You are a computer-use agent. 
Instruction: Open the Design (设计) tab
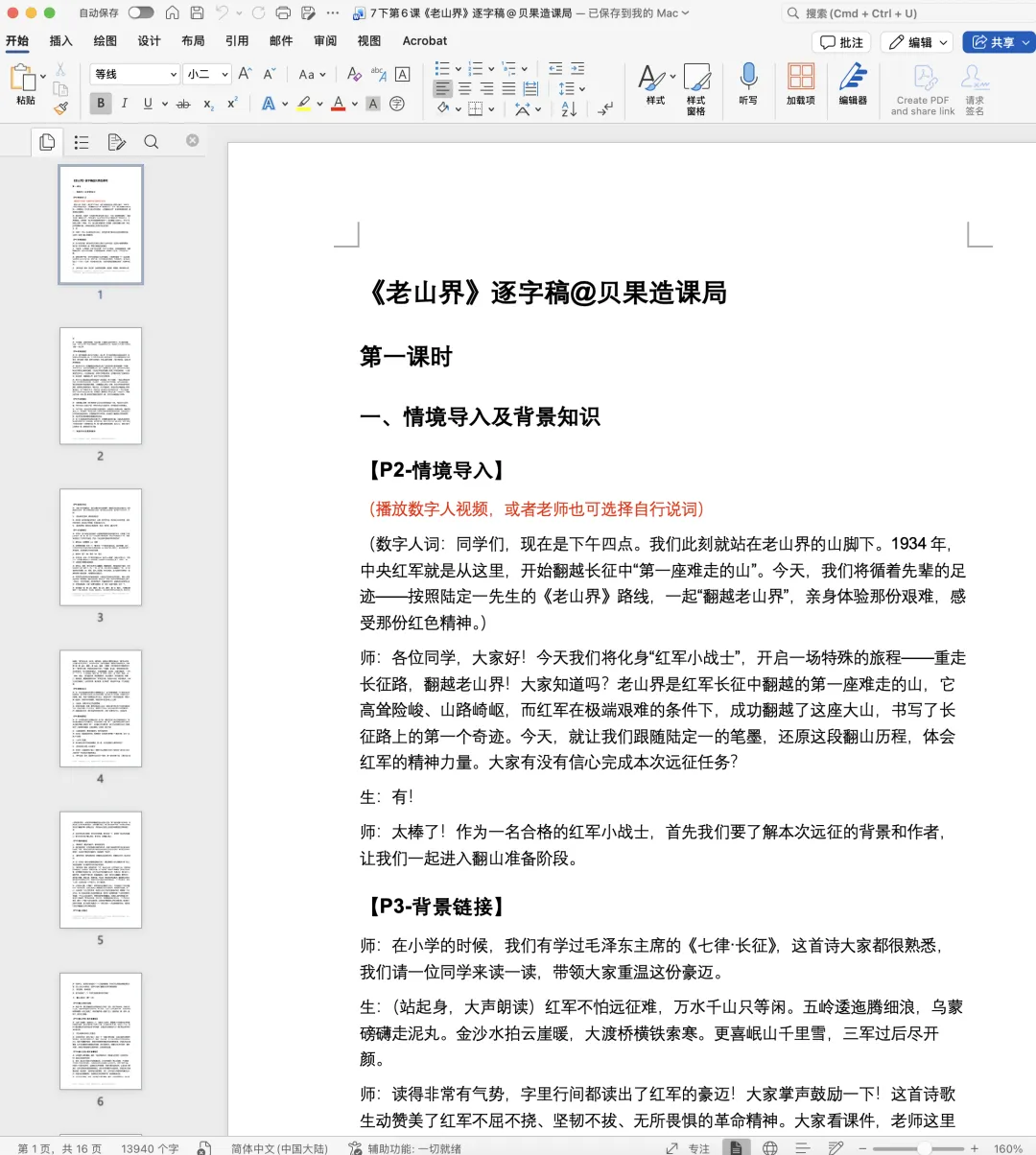point(149,40)
